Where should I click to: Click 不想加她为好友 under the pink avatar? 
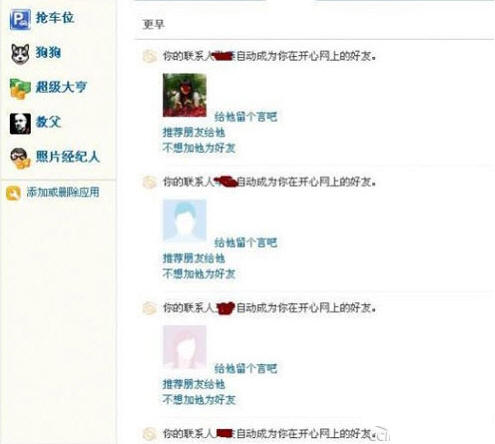(199, 399)
